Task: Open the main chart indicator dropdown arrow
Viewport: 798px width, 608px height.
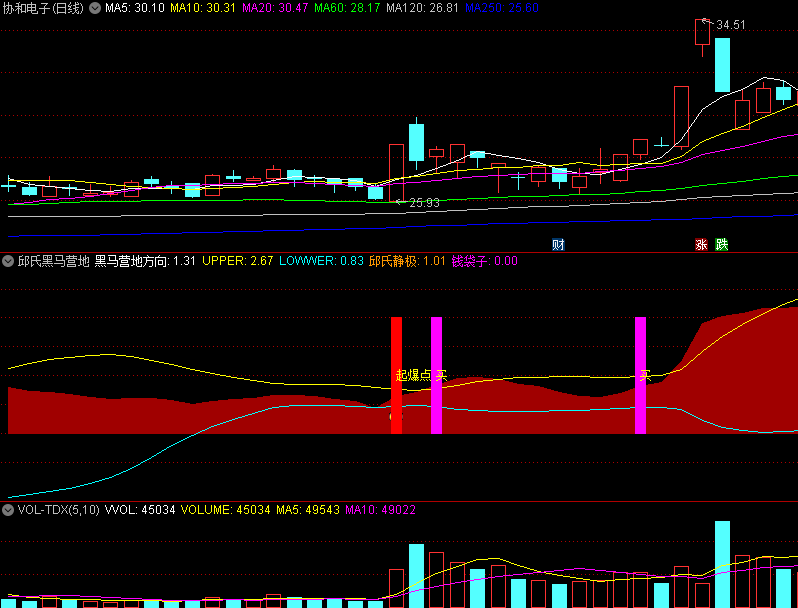Action: tap(95, 8)
